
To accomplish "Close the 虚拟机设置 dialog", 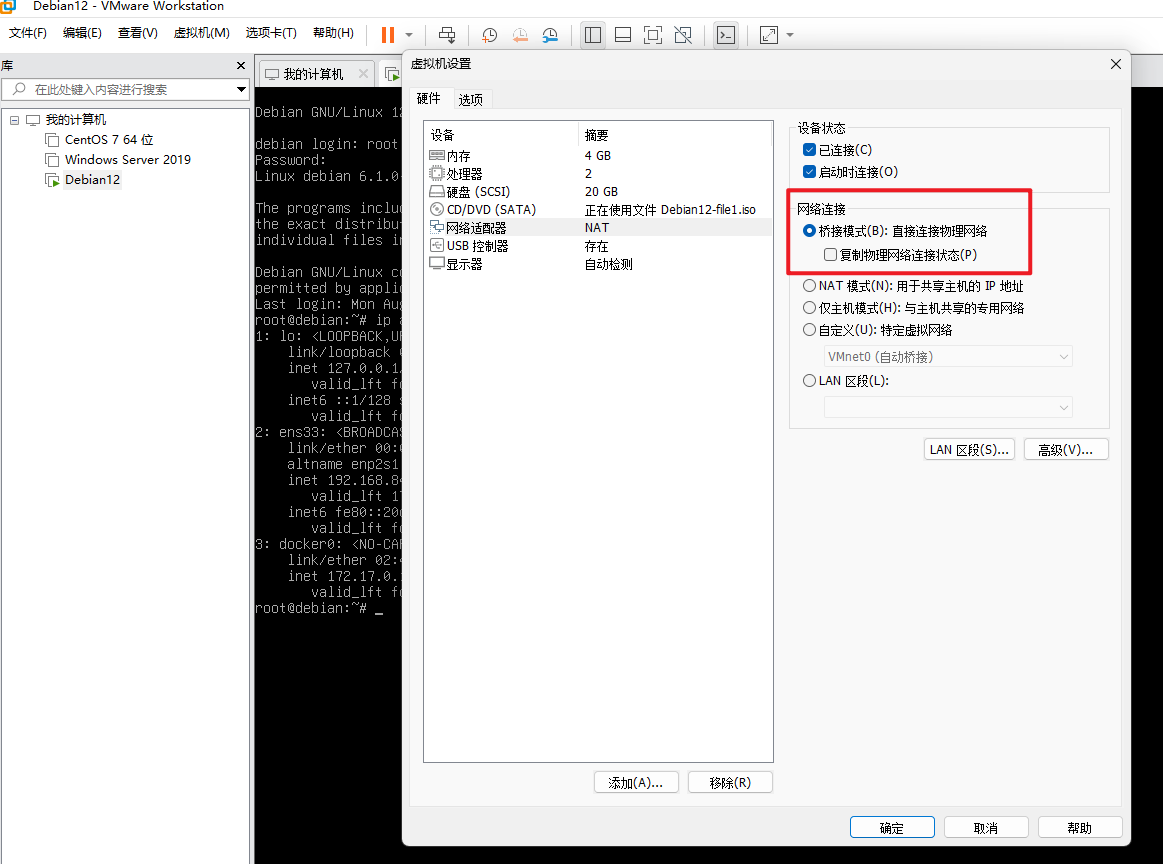I will click(x=1116, y=65).
